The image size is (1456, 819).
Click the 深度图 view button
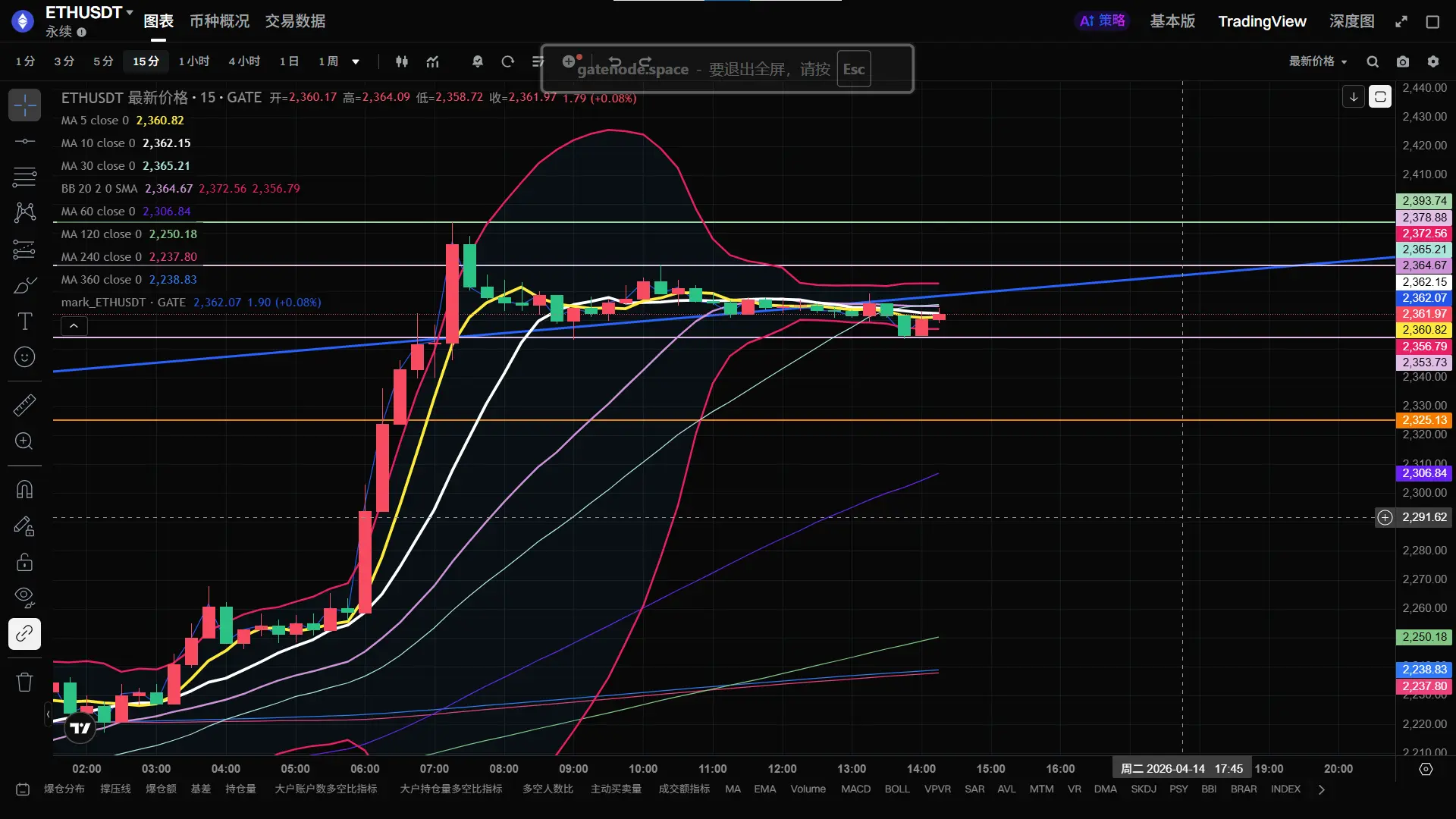(x=1351, y=21)
